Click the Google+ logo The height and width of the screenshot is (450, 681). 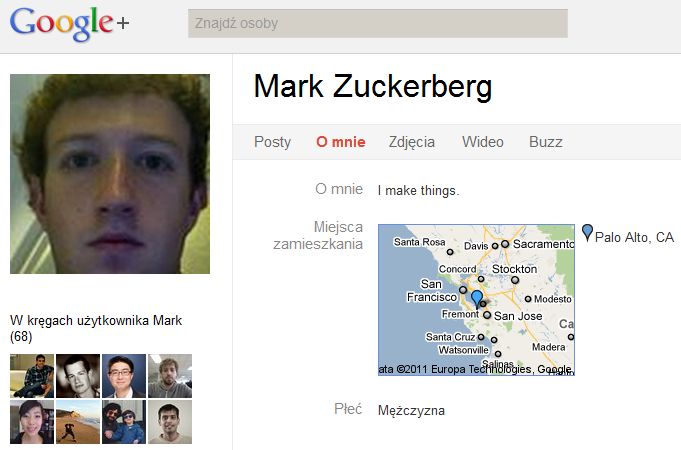click(x=70, y=24)
